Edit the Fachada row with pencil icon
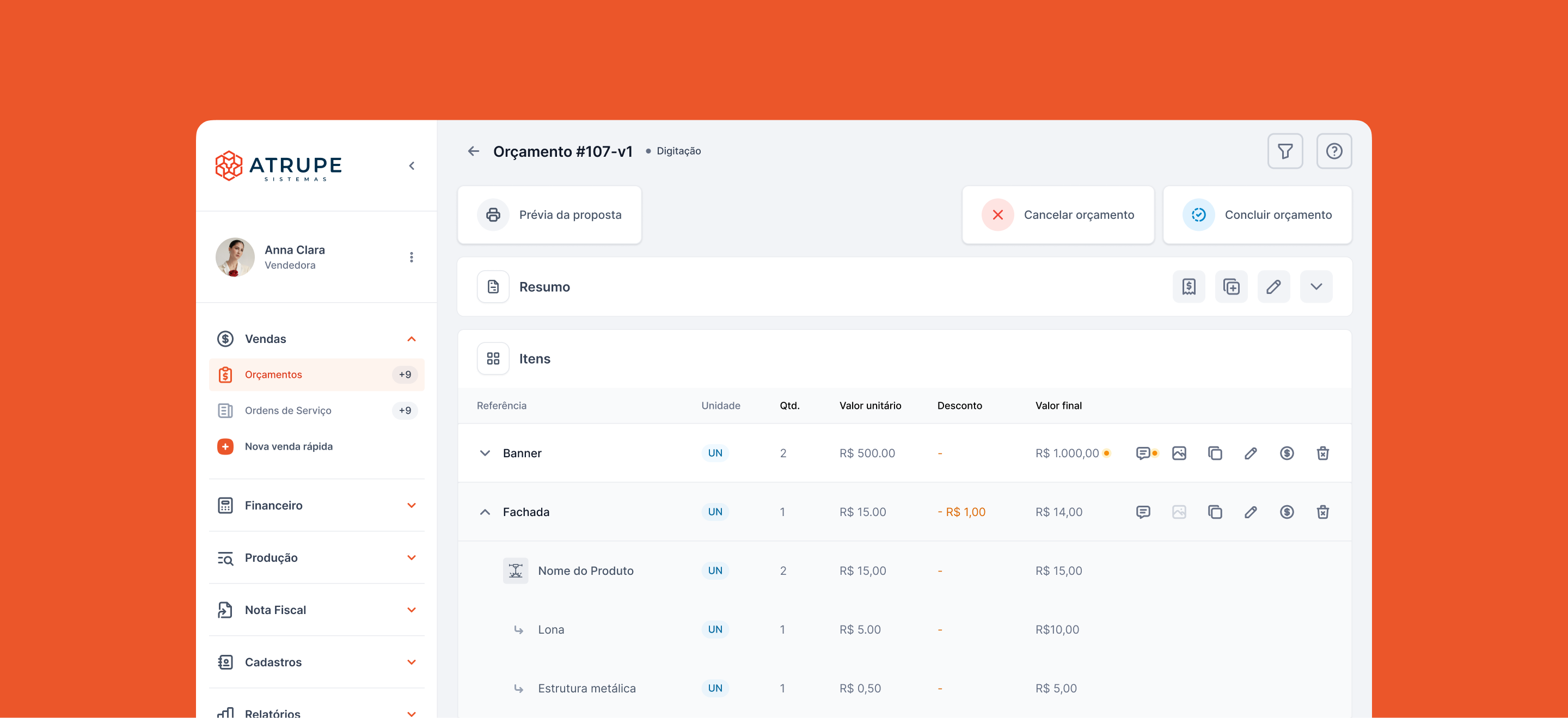This screenshot has height=718, width=1568. click(1250, 512)
